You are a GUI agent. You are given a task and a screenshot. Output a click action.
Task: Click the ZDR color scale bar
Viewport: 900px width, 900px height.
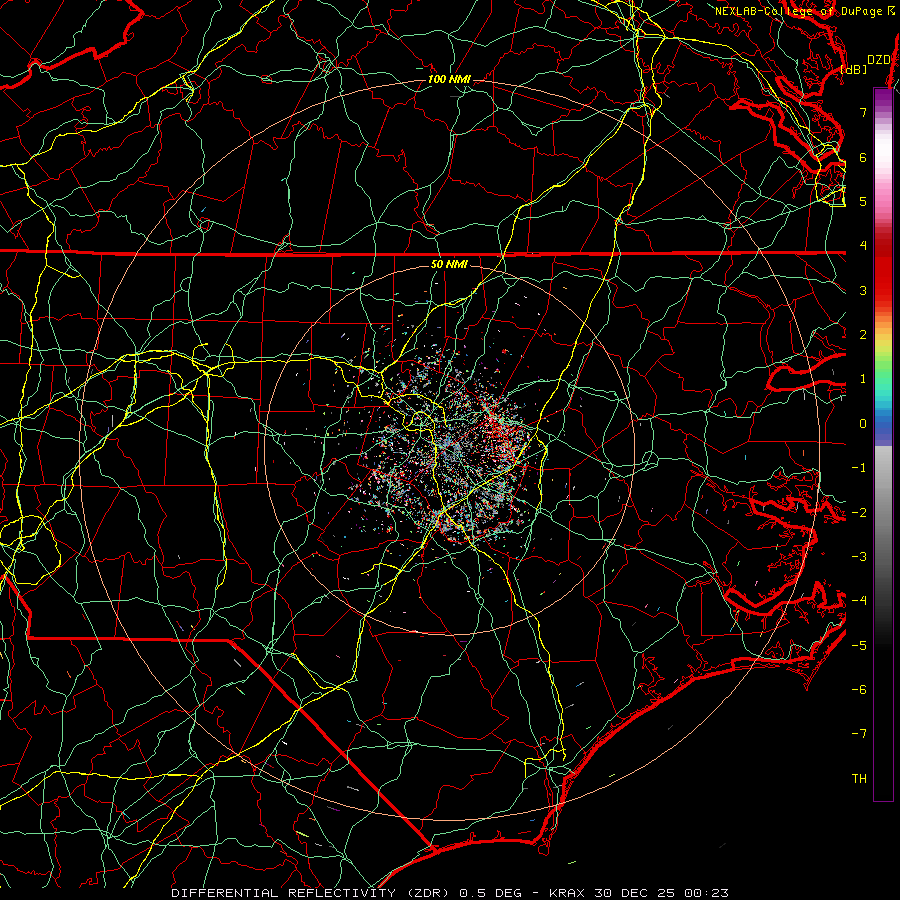[x=883, y=444]
